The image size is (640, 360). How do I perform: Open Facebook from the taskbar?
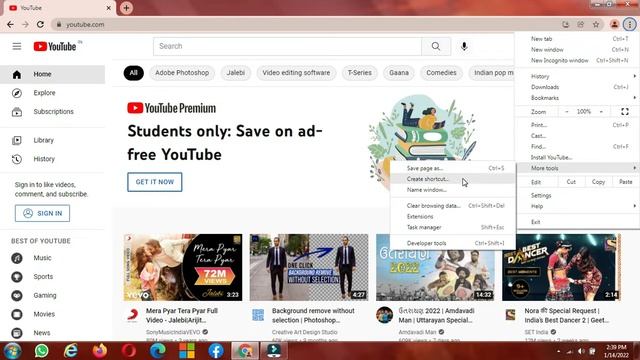216,351
